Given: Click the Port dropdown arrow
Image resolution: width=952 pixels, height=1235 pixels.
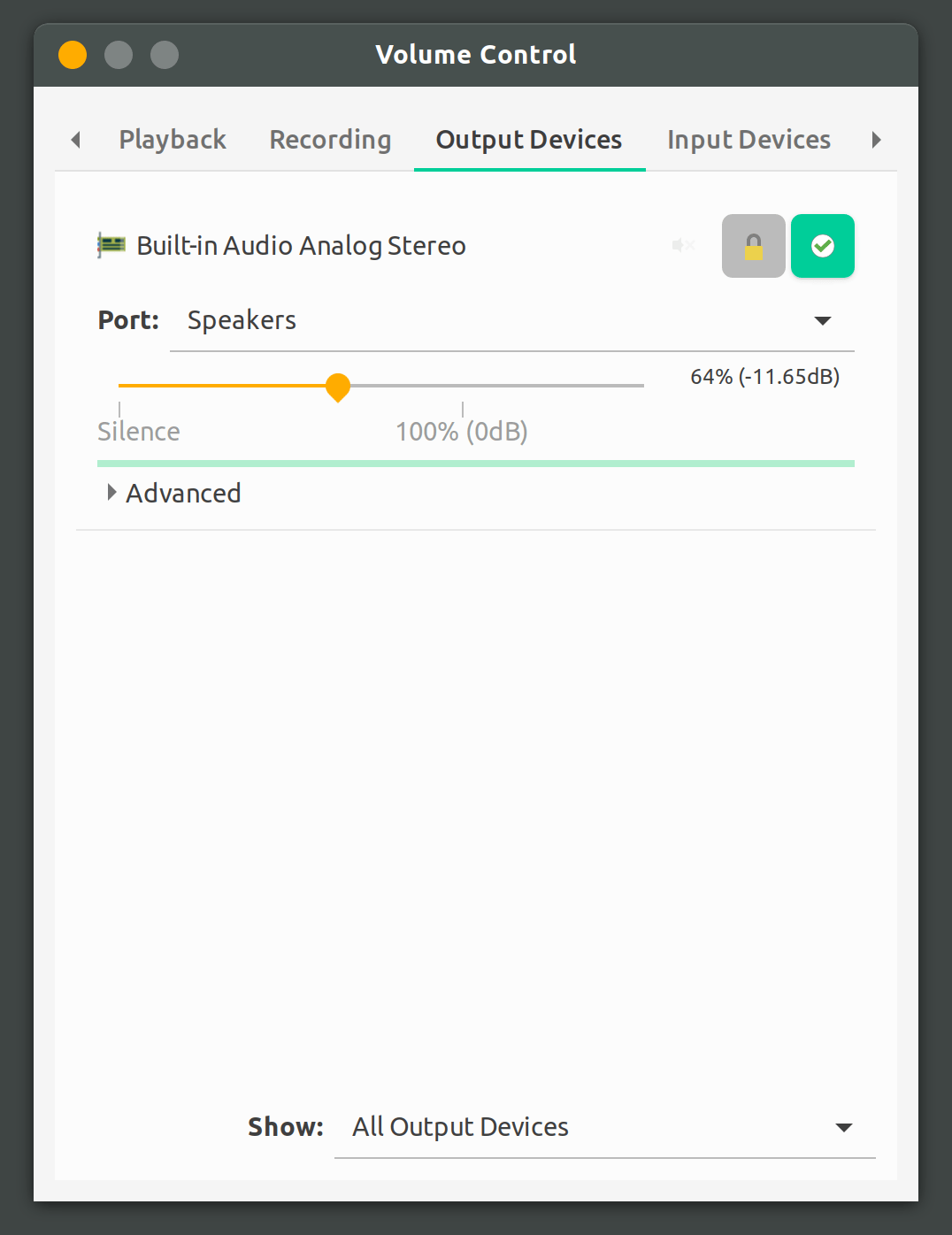Looking at the screenshot, I should pyautogui.click(x=823, y=320).
